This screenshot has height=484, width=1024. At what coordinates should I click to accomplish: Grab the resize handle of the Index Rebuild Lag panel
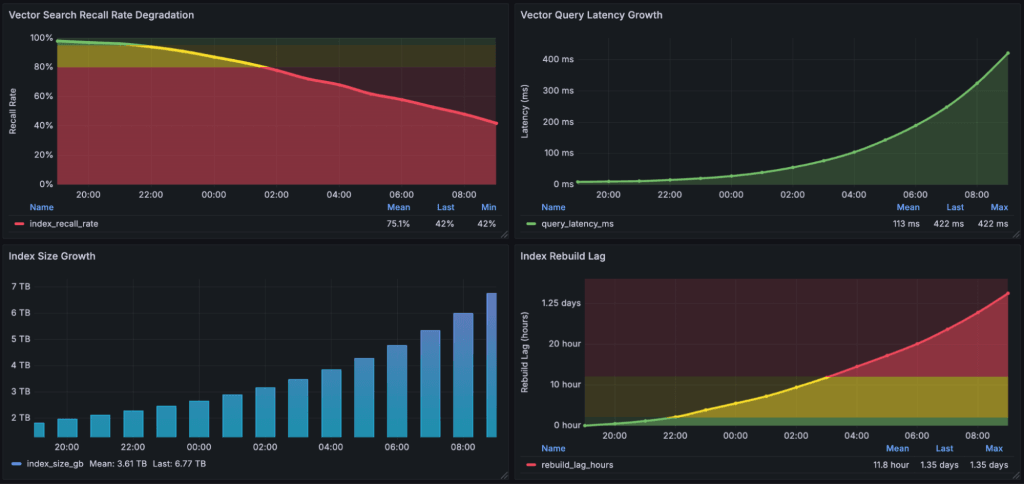coord(1016,476)
